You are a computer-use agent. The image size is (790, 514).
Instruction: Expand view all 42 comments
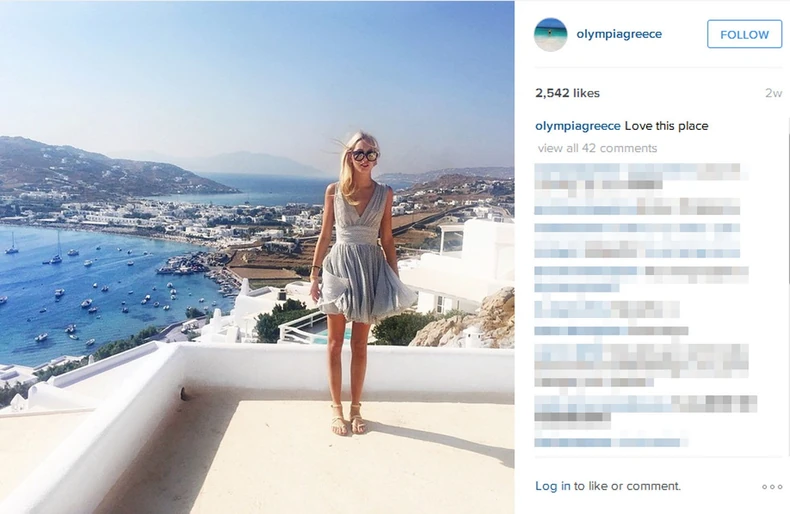tap(597, 148)
